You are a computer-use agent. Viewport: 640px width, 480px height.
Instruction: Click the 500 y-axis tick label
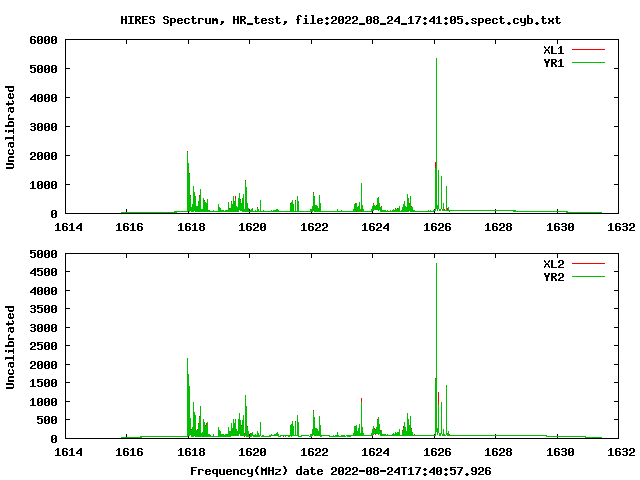(x=47, y=420)
